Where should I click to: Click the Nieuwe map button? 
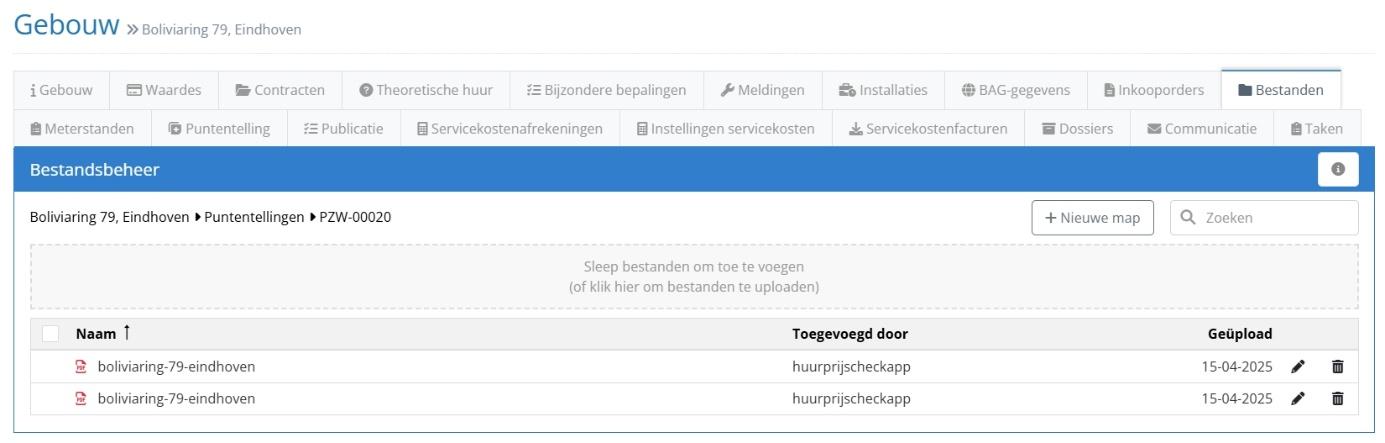click(x=1092, y=218)
